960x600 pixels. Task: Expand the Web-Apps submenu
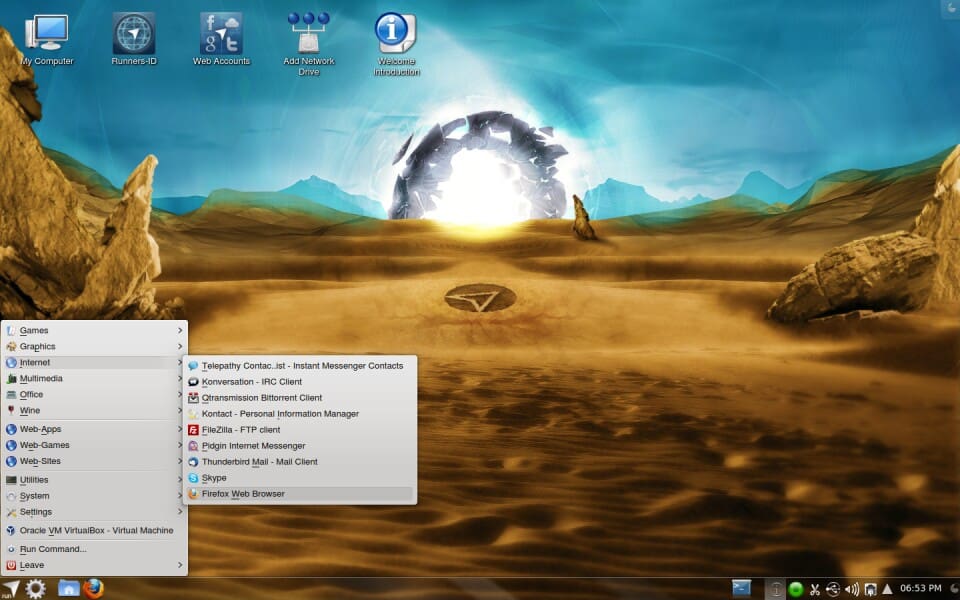pyautogui.click(x=95, y=429)
